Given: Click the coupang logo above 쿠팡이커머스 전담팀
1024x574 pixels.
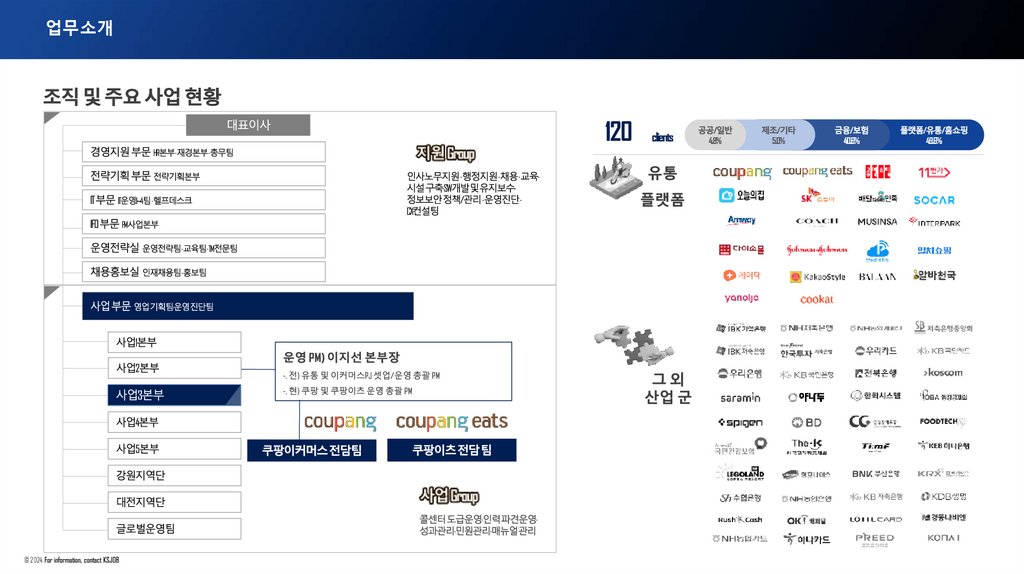Looking at the screenshot, I should click(340, 422).
